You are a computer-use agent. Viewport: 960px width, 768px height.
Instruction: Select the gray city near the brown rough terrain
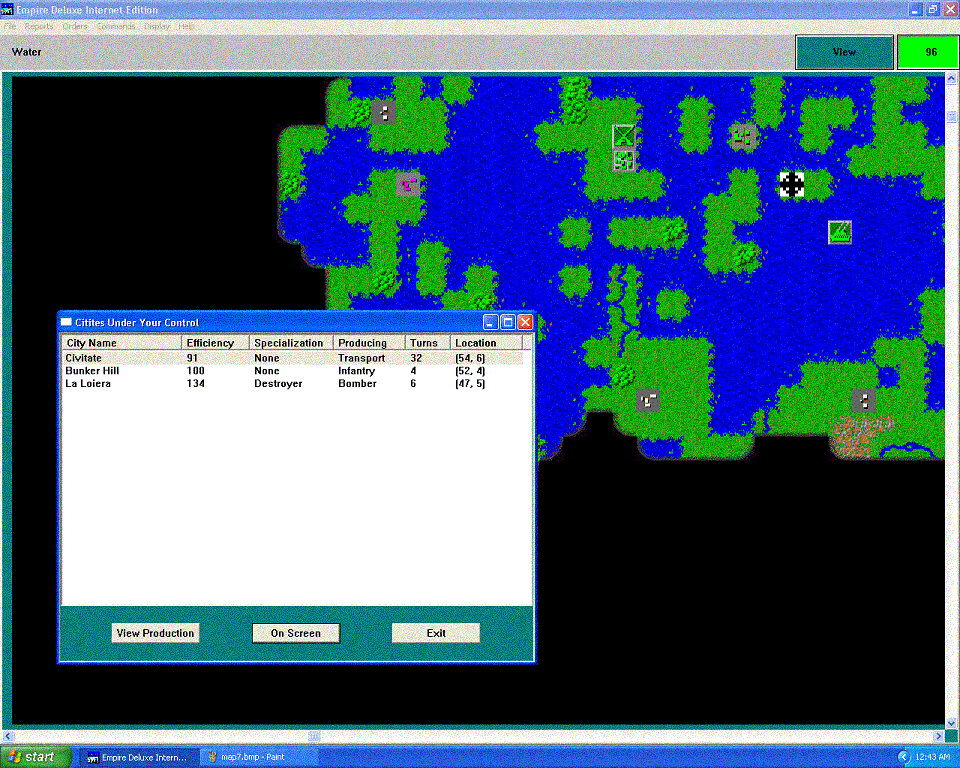pyautogui.click(x=863, y=401)
